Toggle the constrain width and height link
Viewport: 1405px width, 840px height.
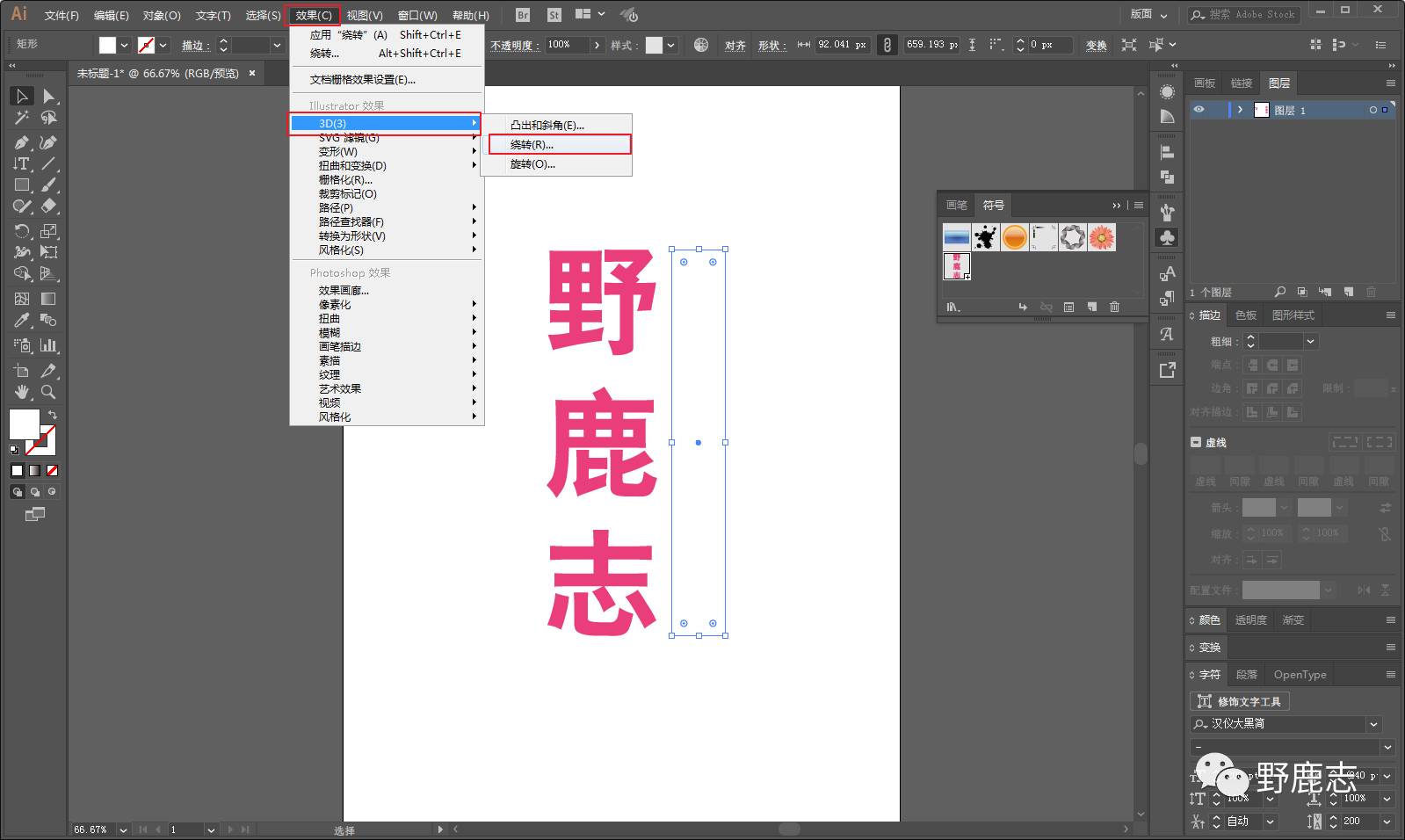click(887, 45)
